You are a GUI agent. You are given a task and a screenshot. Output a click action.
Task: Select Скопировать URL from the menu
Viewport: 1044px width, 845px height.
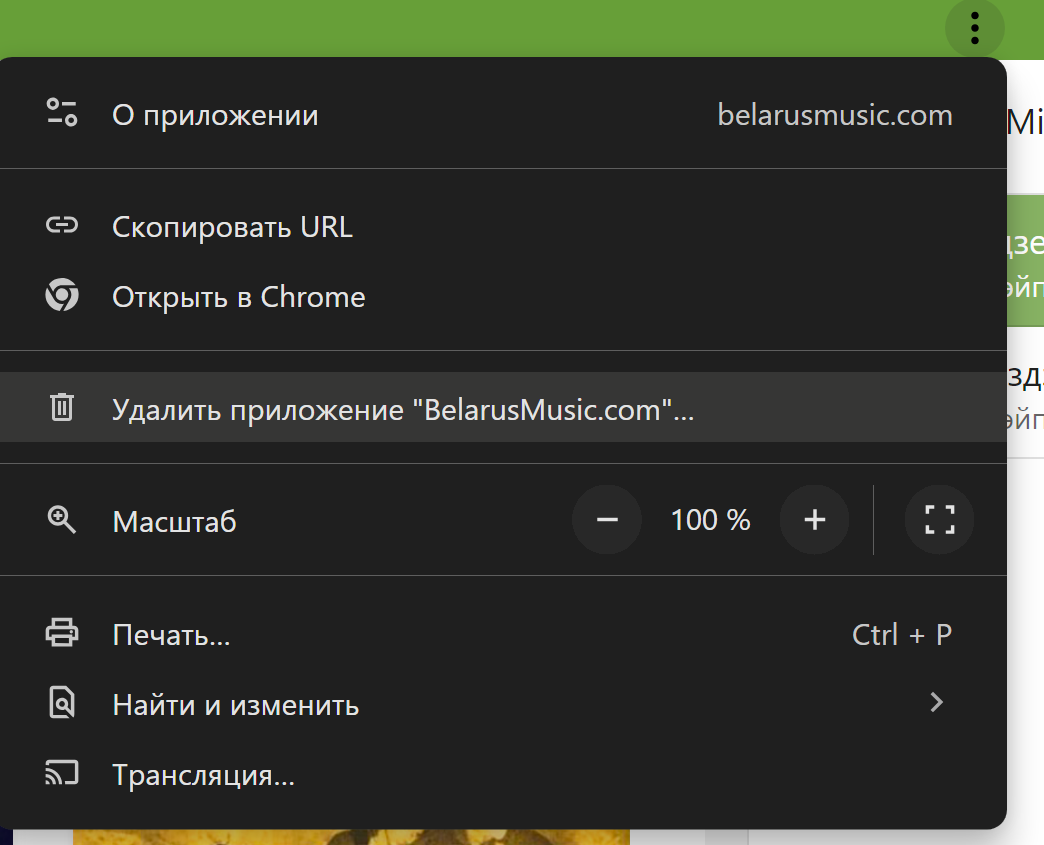pyautogui.click(x=232, y=227)
